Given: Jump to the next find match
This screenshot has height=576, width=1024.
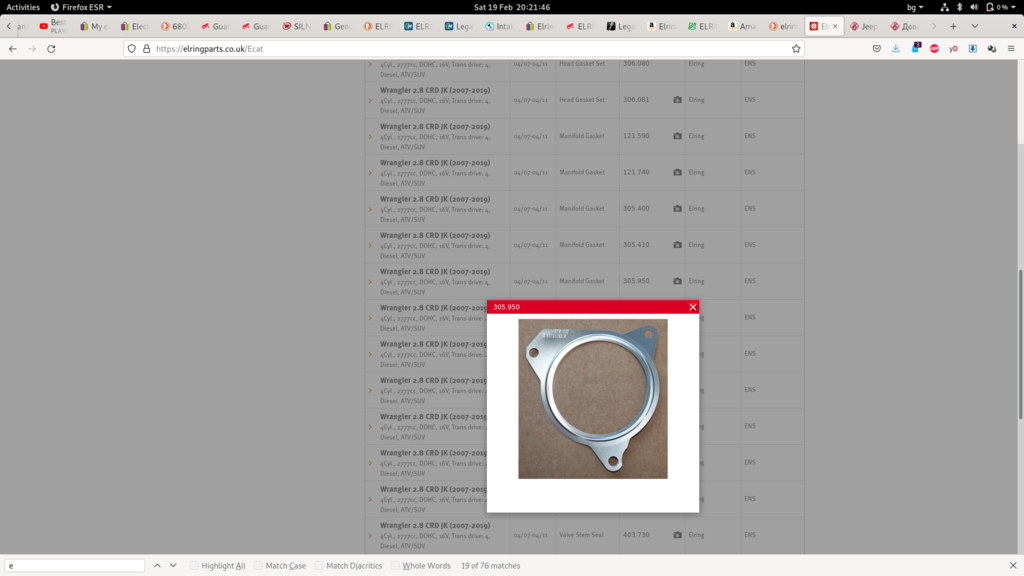Looking at the screenshot, I should [173, 566].
